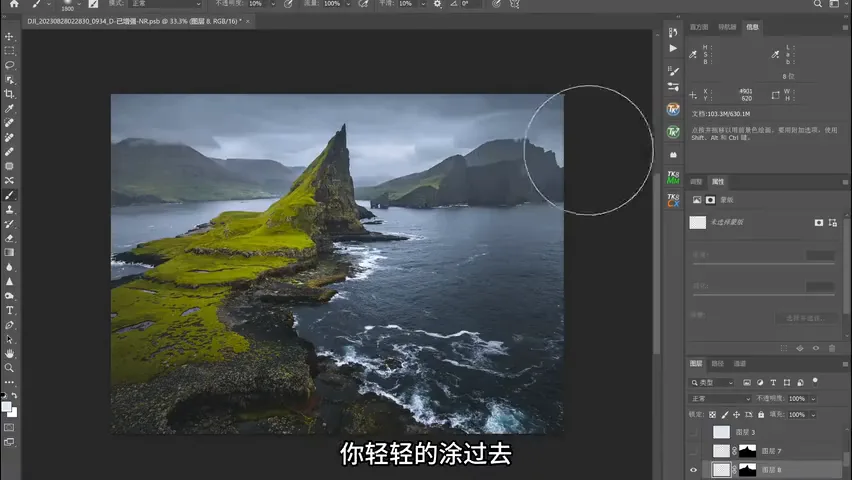This screenshot has height=480, width=852.
Task: Select the Crop tool
Action: [x=9, y=94]
